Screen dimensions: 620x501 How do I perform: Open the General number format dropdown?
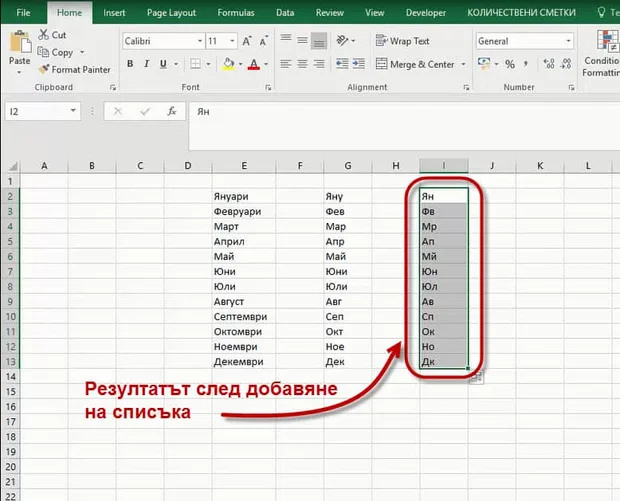[x=568, y=41]
